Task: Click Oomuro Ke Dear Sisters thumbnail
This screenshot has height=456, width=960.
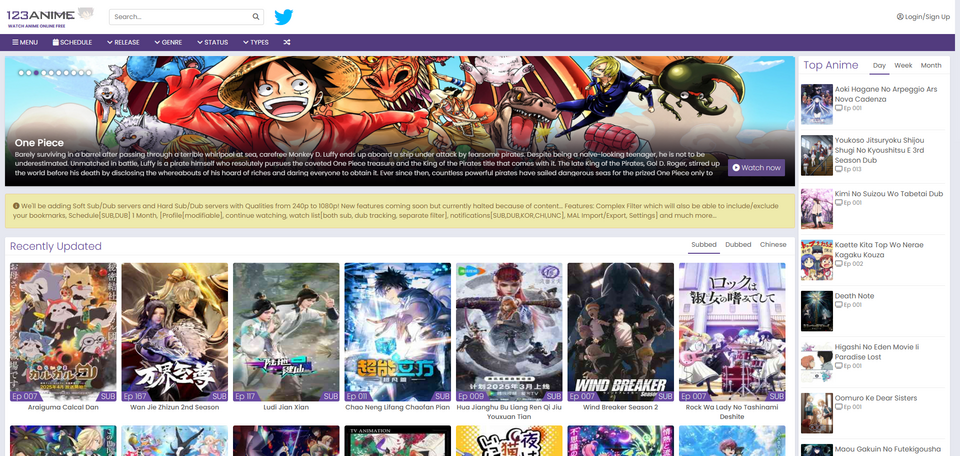Action: point(817,413)
